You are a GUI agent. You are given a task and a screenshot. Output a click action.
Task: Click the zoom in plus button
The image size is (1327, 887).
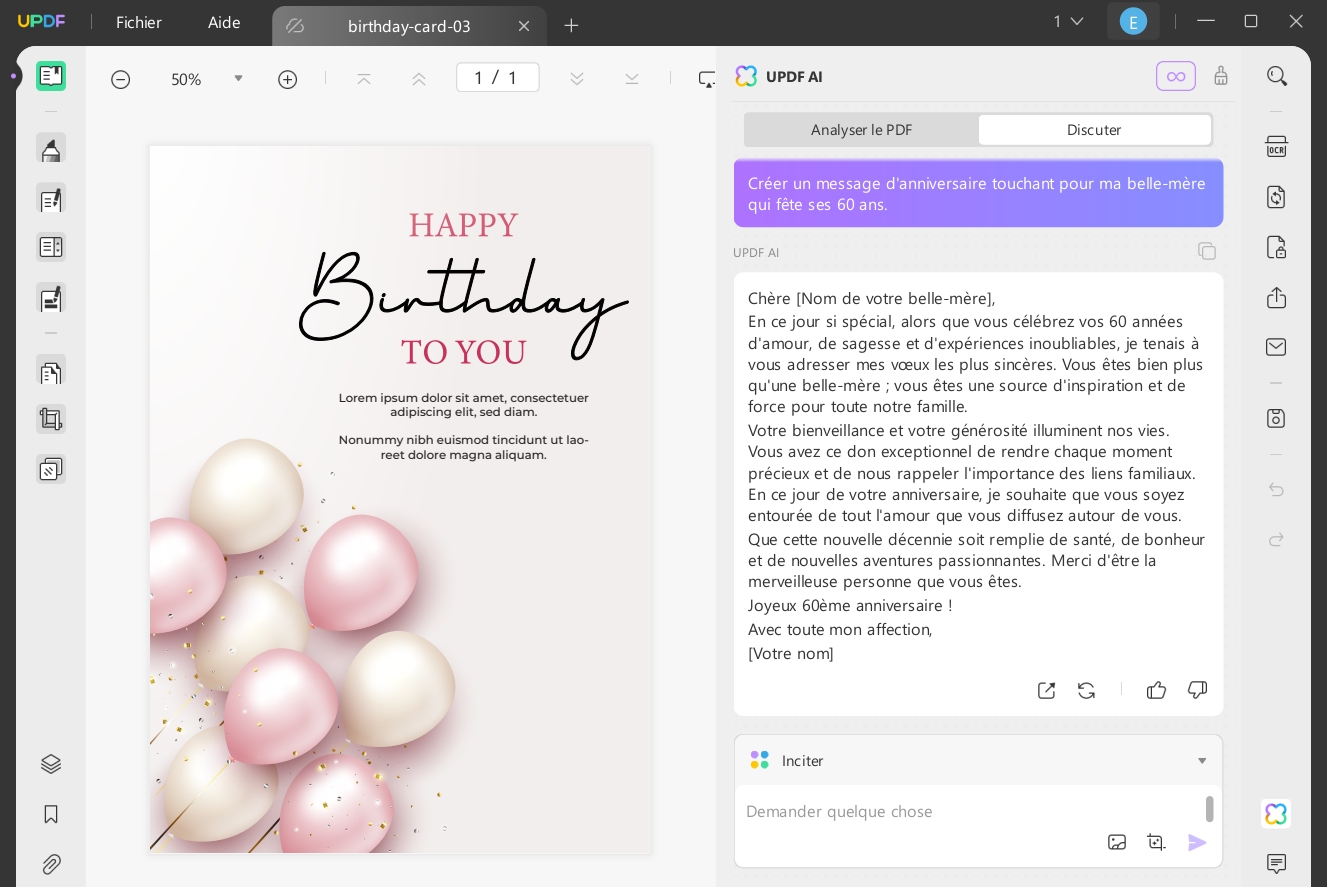pos(288,79)
